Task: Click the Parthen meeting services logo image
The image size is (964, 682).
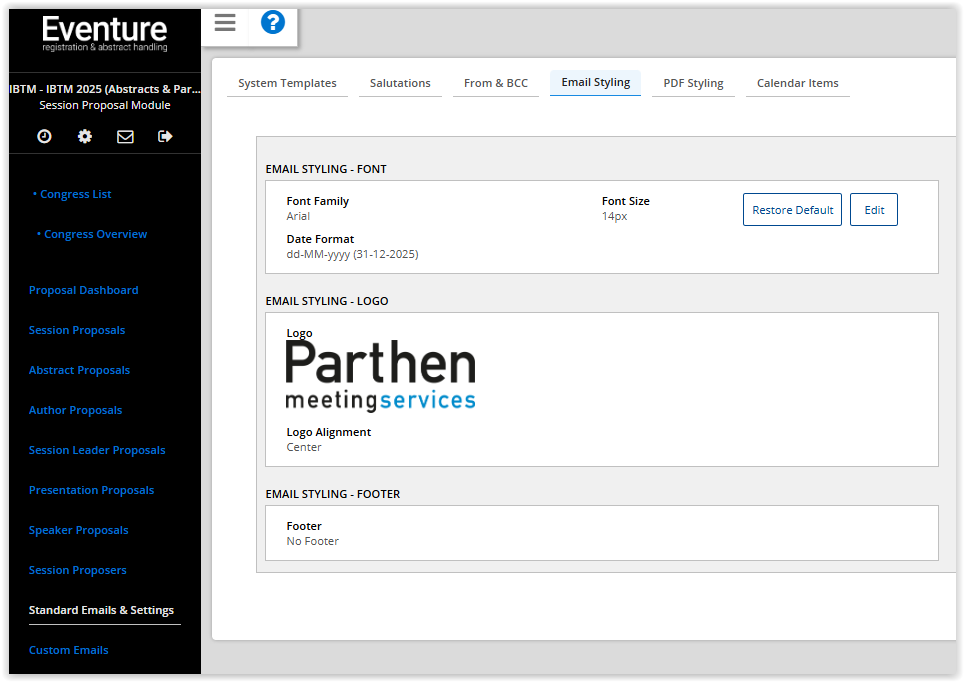Action: 381,376
